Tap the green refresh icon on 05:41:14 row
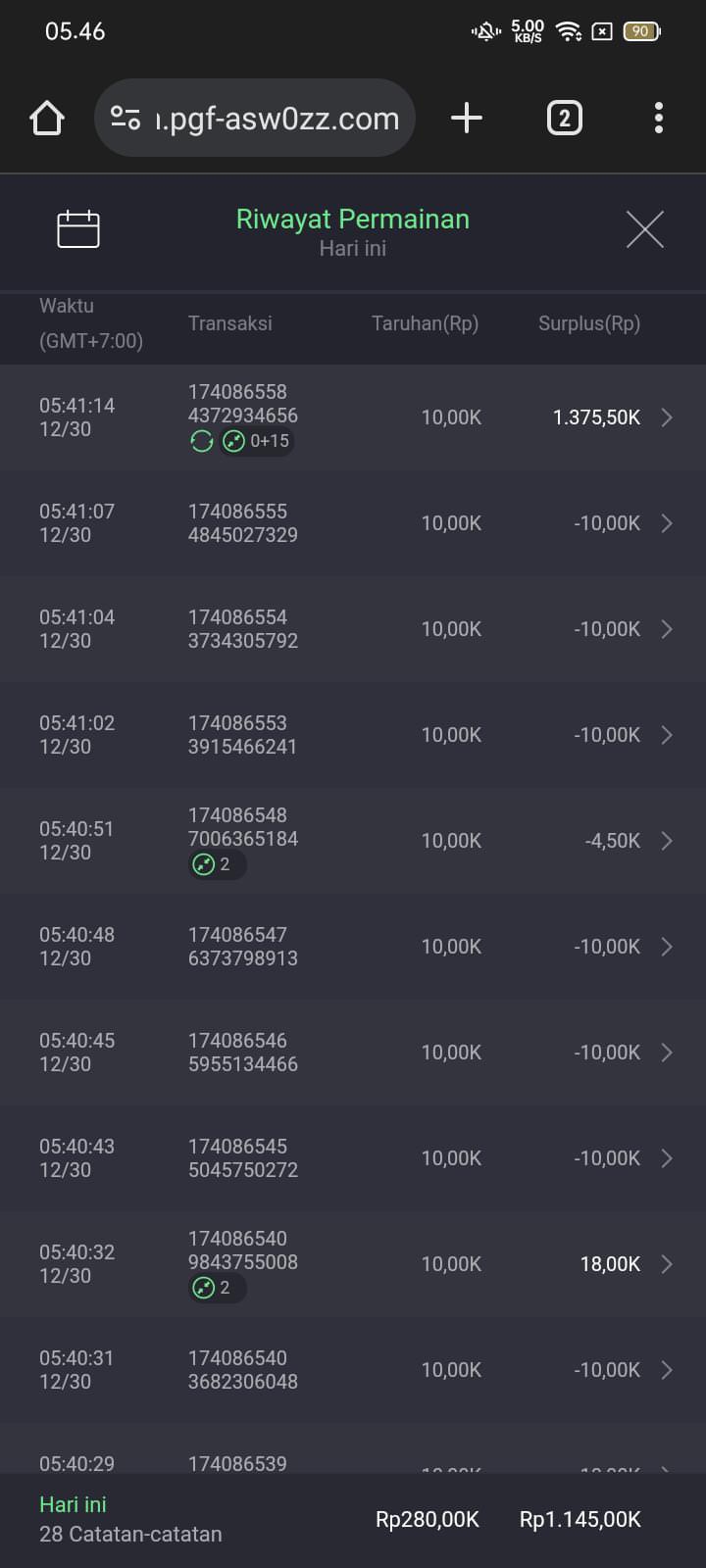The image size is (706, 1568). point(202,442)
